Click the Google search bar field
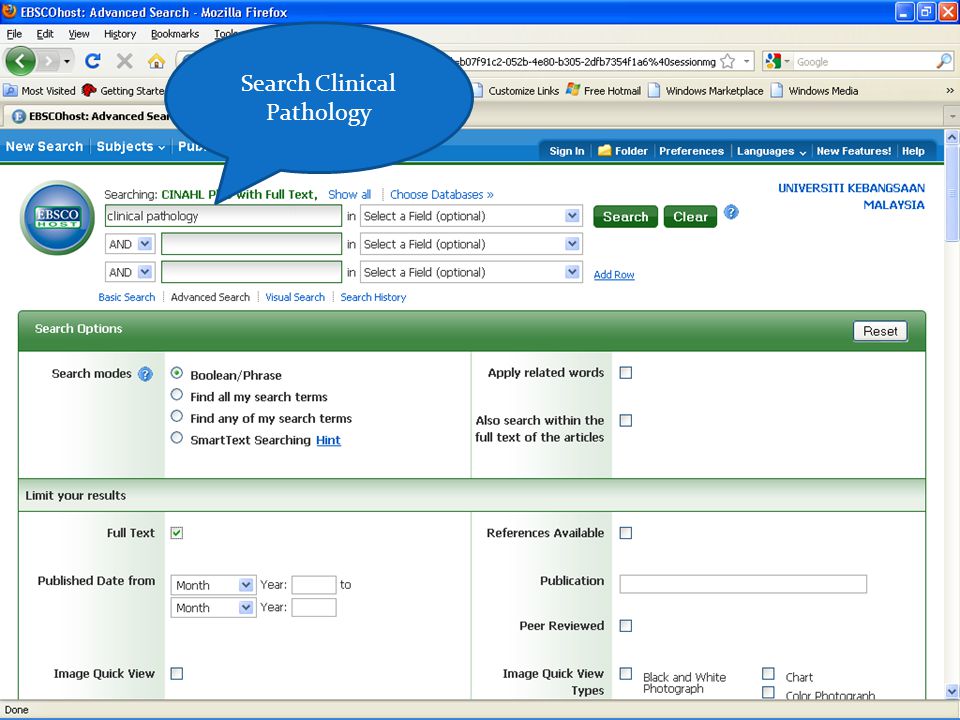Viewport: 960px width, 720px height. [864, 61]
